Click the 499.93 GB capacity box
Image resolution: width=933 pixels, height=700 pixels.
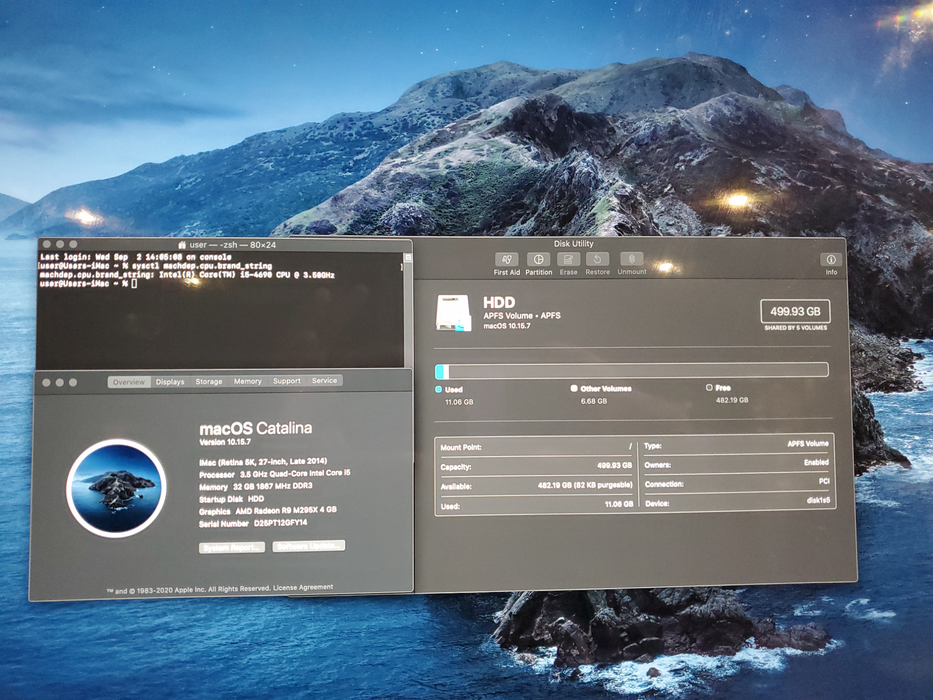[795, 311]
